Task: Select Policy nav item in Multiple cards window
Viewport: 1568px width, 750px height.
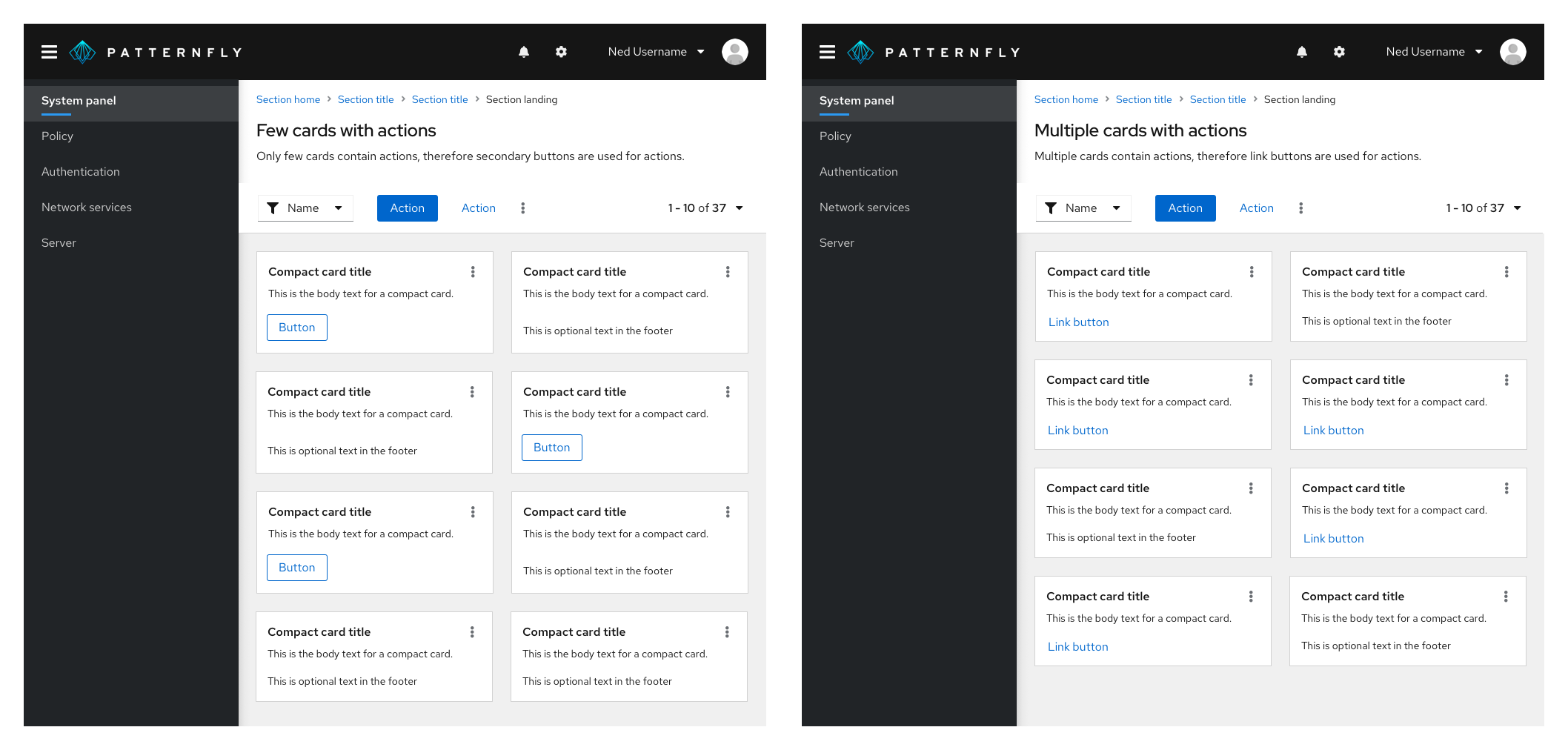Action: click(909, 136)
